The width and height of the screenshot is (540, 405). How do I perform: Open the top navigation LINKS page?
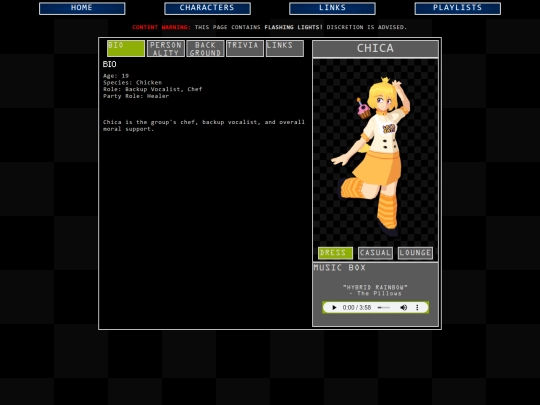(332, 8)
